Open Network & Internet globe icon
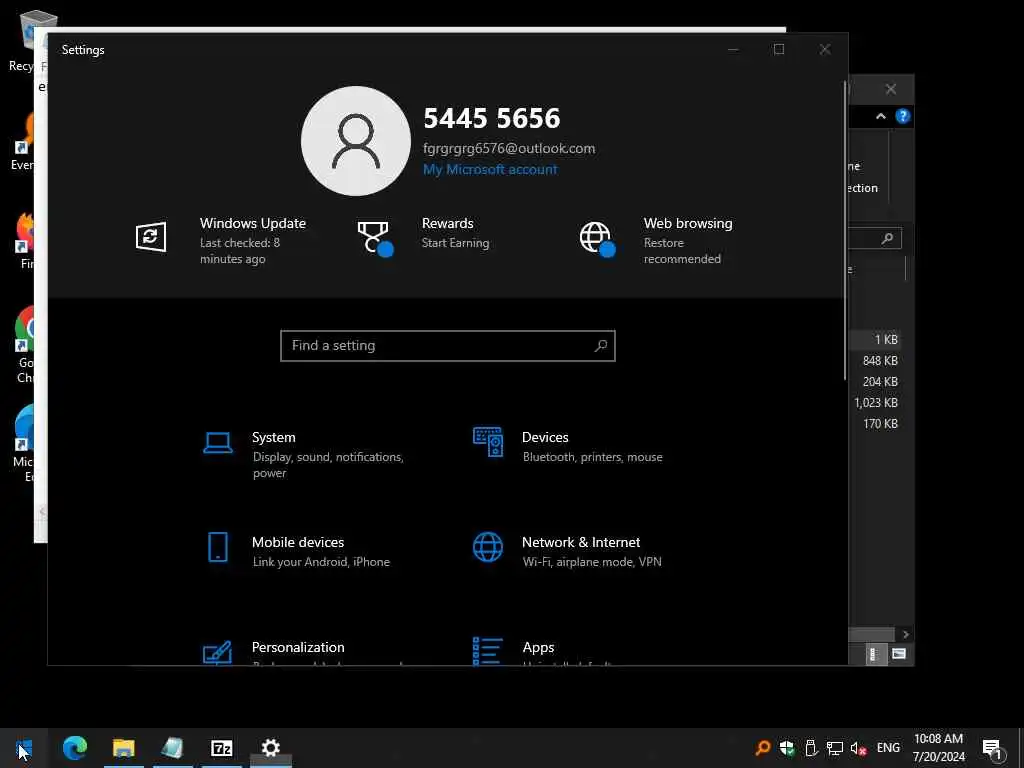Screen dimensions: 1024x768 click(488, 547)
